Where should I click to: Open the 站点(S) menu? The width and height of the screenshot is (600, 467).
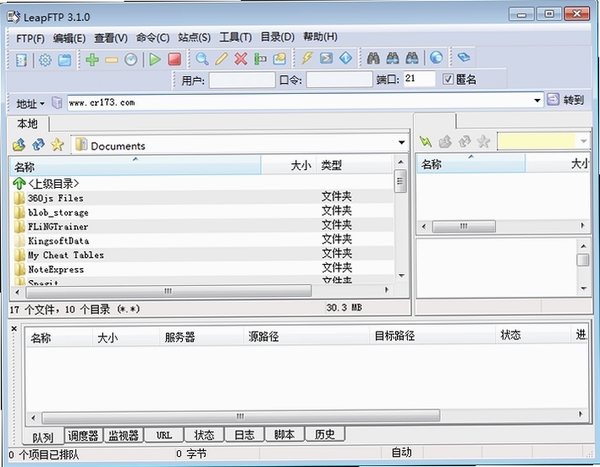(194, 38)
